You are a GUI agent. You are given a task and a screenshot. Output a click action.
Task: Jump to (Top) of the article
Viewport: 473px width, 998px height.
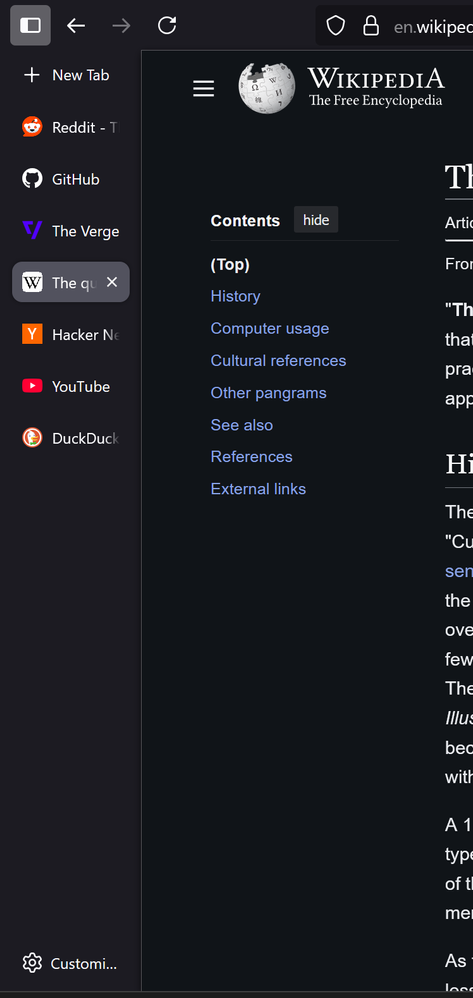point(230,265)
